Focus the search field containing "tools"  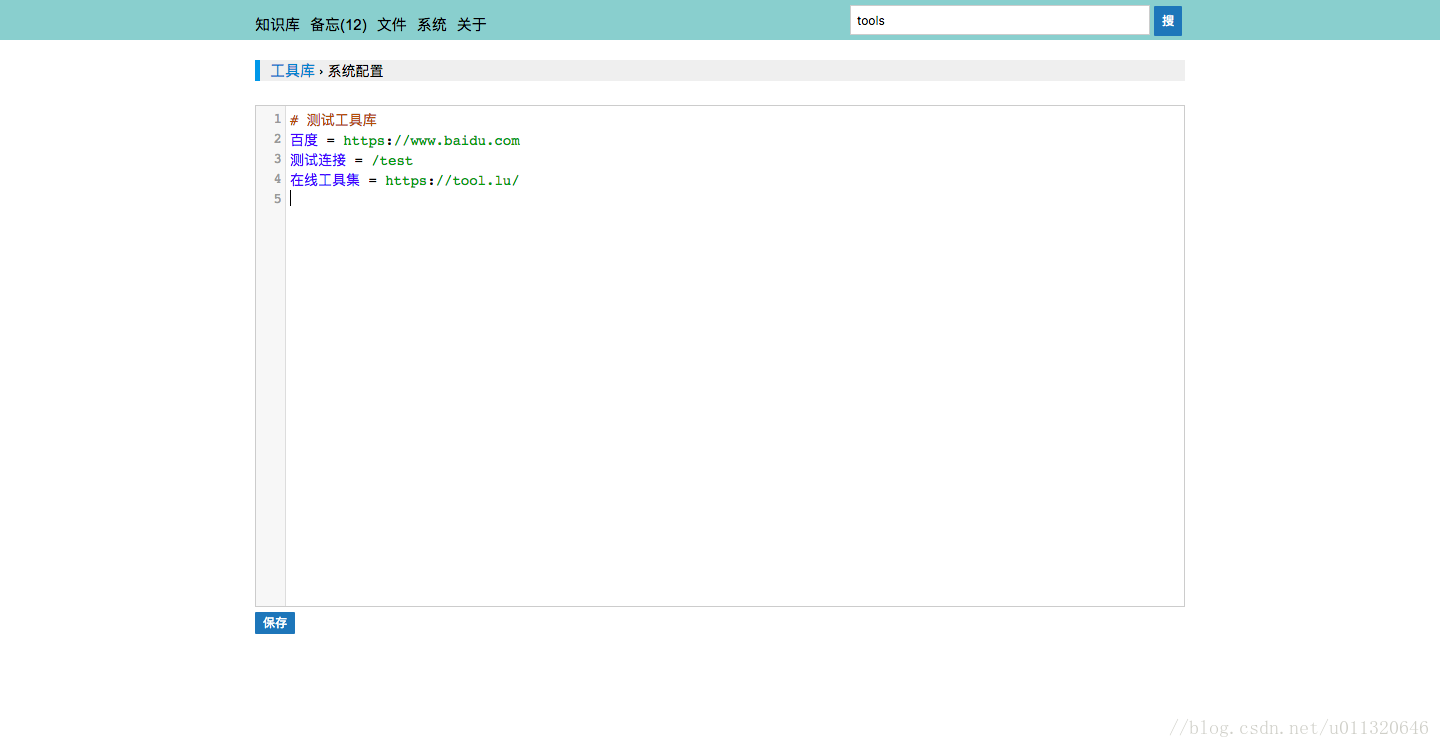1000,20
